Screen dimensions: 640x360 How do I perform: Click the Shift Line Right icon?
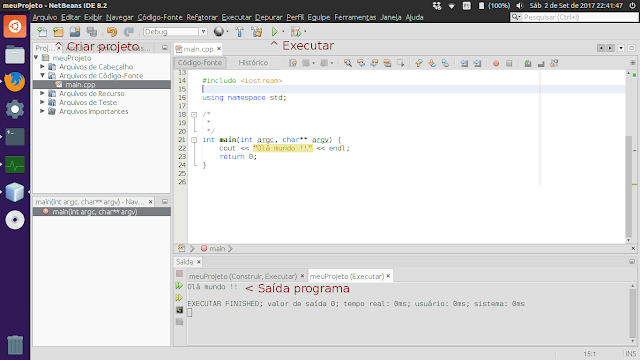[477, 63]
